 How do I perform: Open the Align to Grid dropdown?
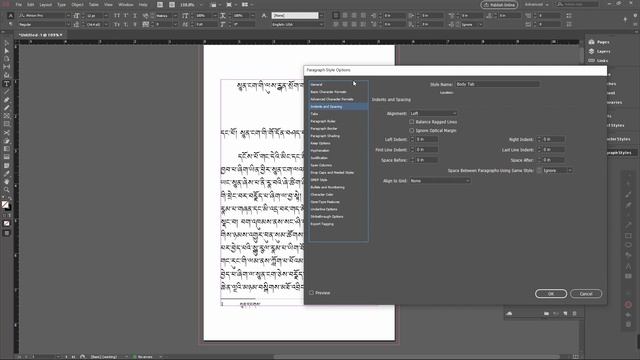(440, 180)
